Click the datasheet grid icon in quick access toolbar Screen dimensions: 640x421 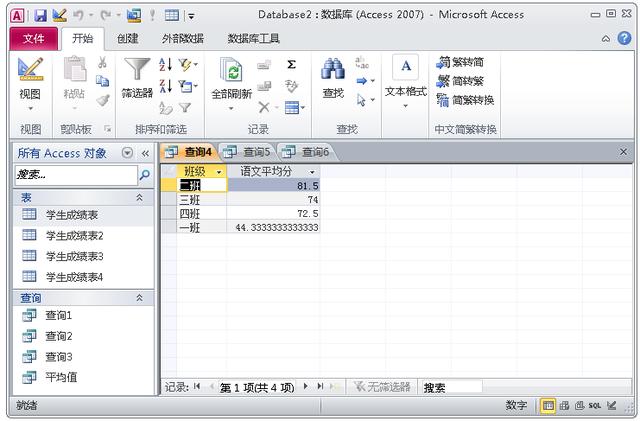pyautogui.click(x=172, y=16)
